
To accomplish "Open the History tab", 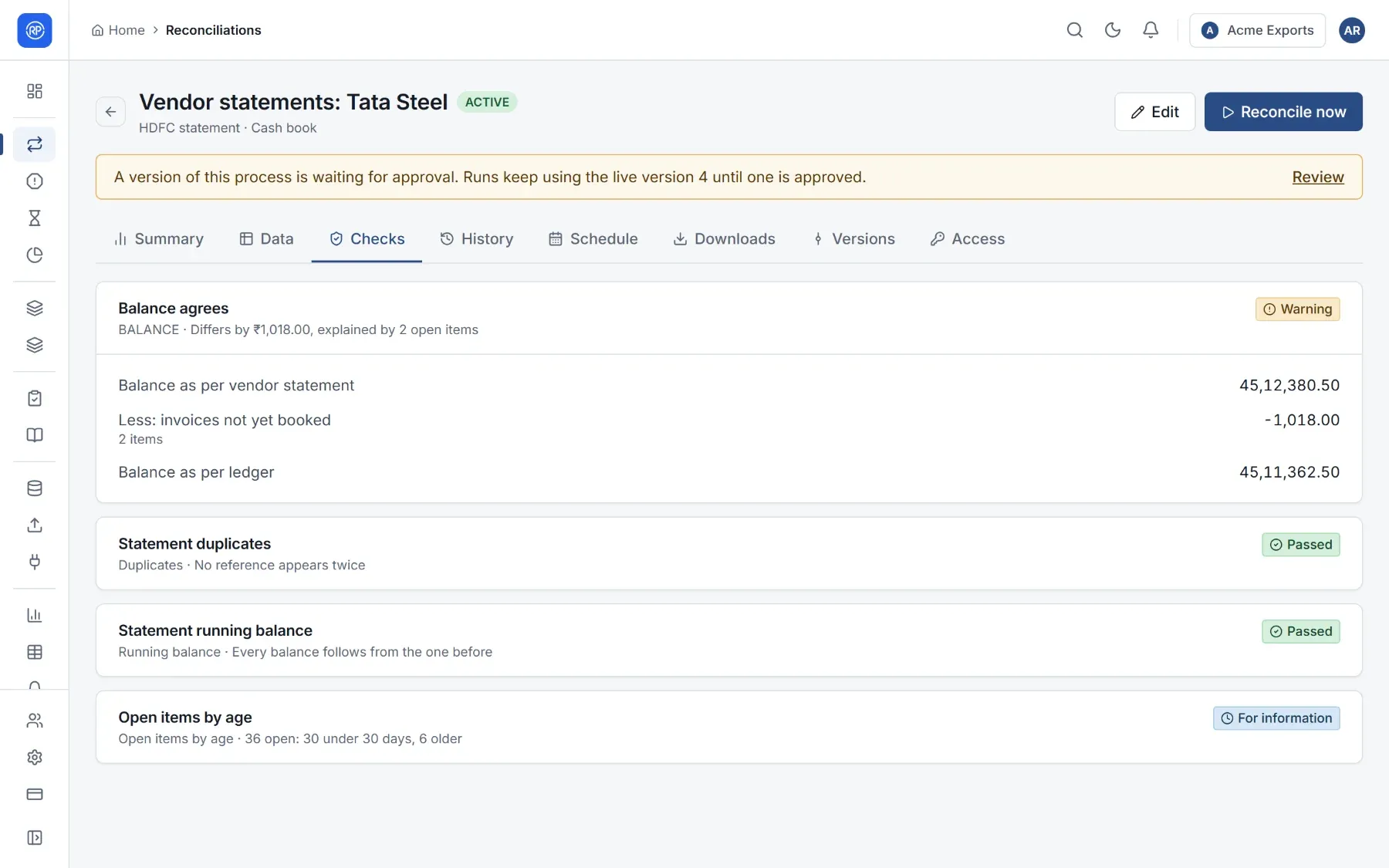I will pyautogui.click(x=476, y=239).
